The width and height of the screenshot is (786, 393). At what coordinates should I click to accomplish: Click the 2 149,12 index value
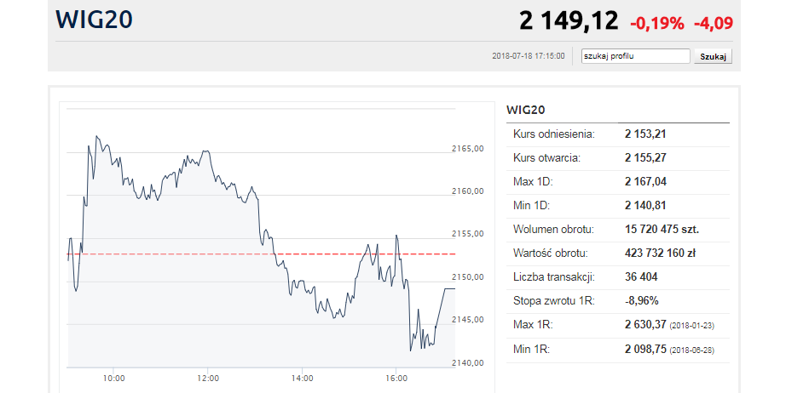568,22
